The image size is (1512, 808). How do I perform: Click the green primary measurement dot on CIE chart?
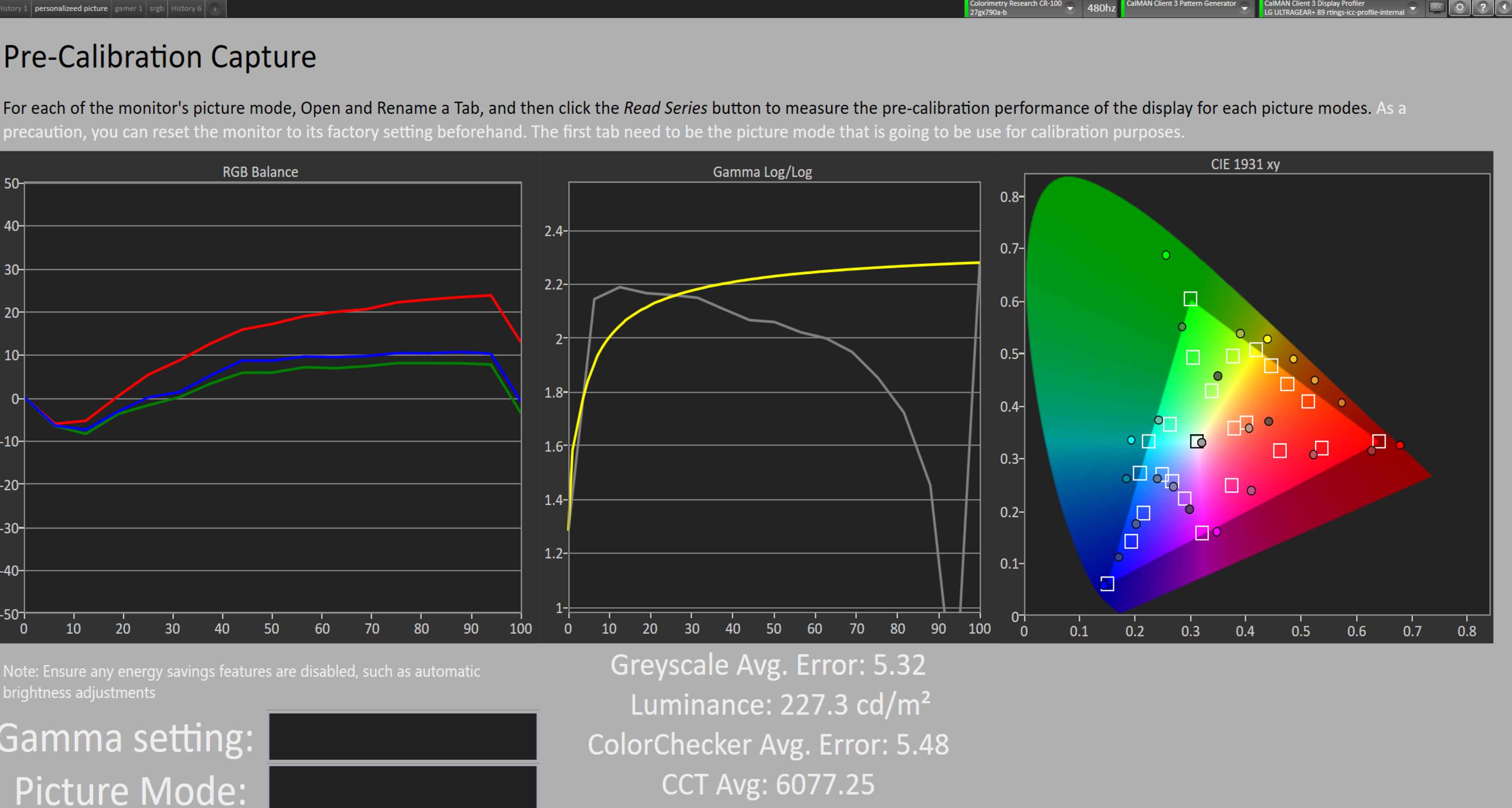1165,255
